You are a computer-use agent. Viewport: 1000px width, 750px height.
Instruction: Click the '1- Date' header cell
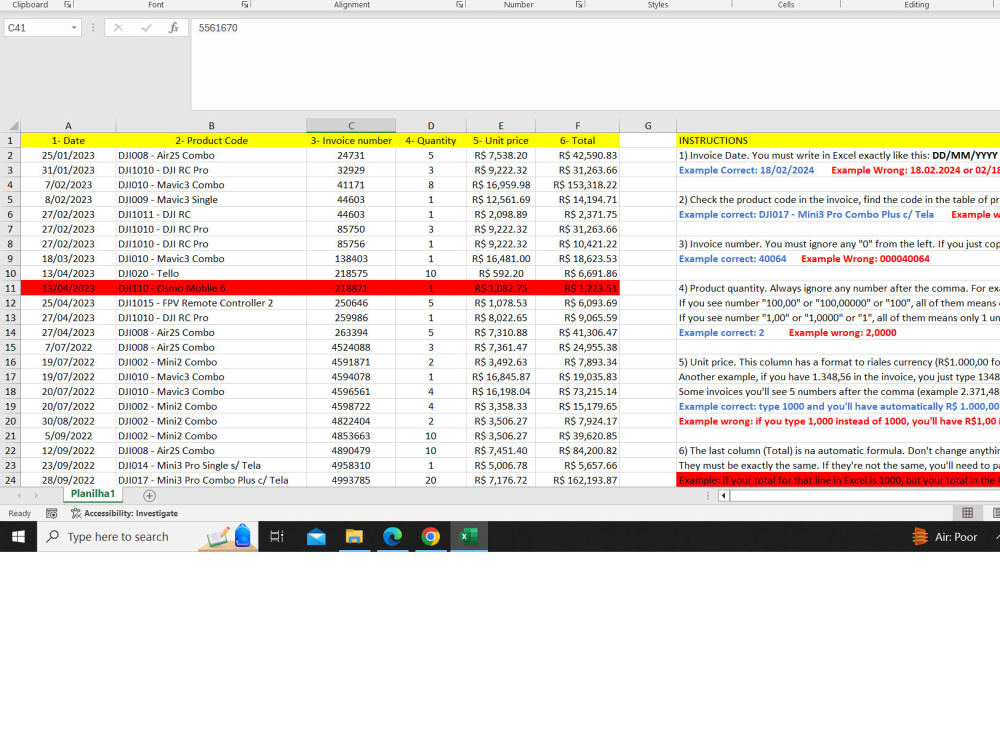pos(68,140)
